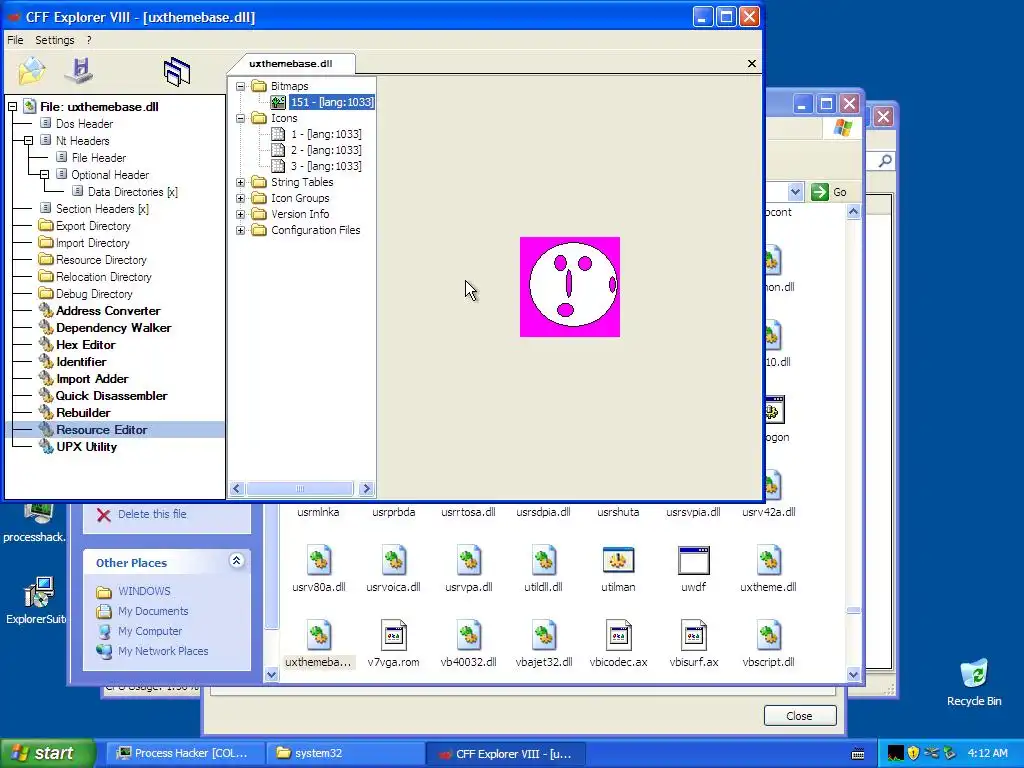Viewport: 1024px width, 768px height.
Task: Open the Address Converter tool
Action: coord(108,311)
